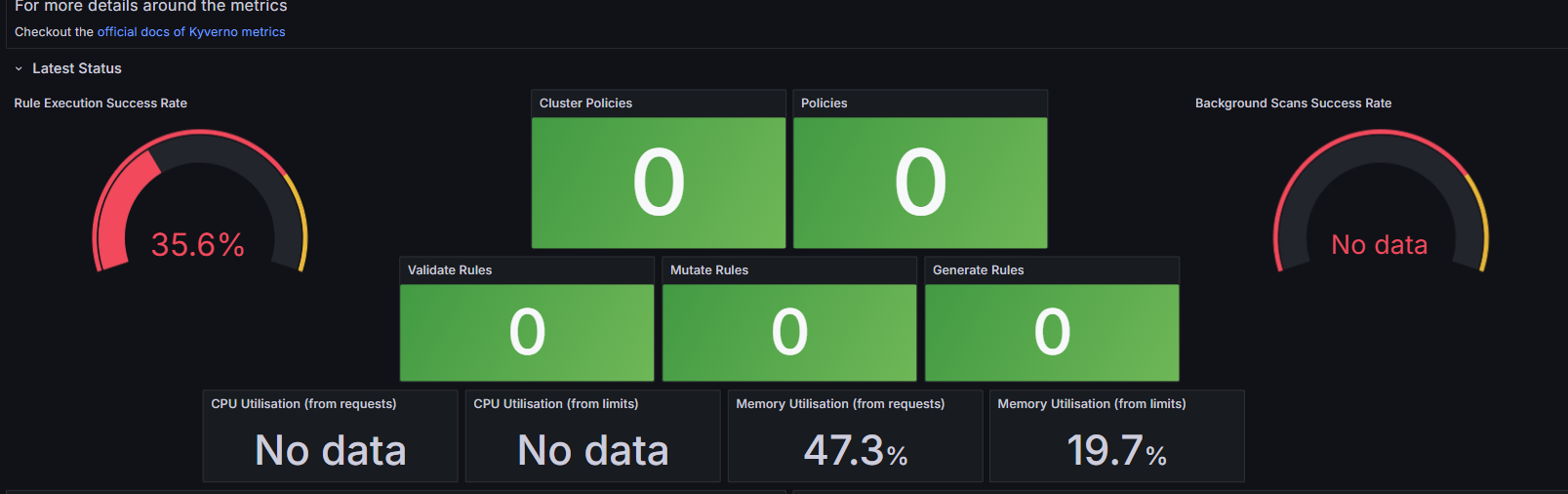
Task: Click the Policies green stat tile
Action: click(x=920, y=183)
